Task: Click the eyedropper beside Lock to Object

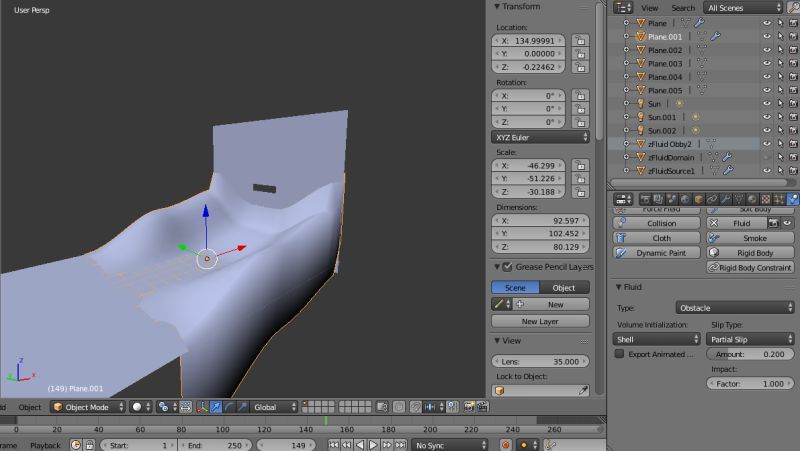Action: (583, 390)
